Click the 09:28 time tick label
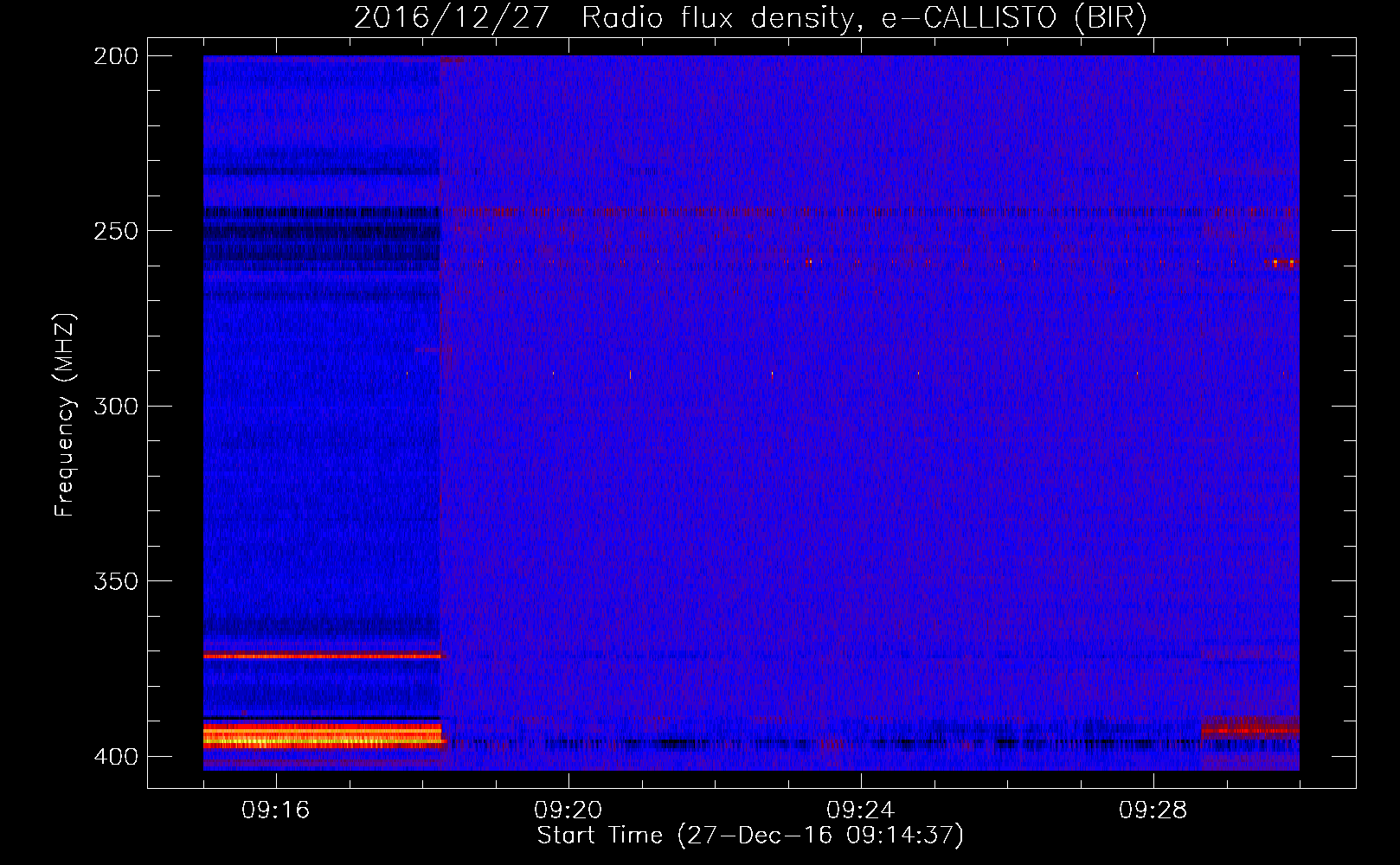This screenshot has height=865, width=1400. (x=1153, y=811)
